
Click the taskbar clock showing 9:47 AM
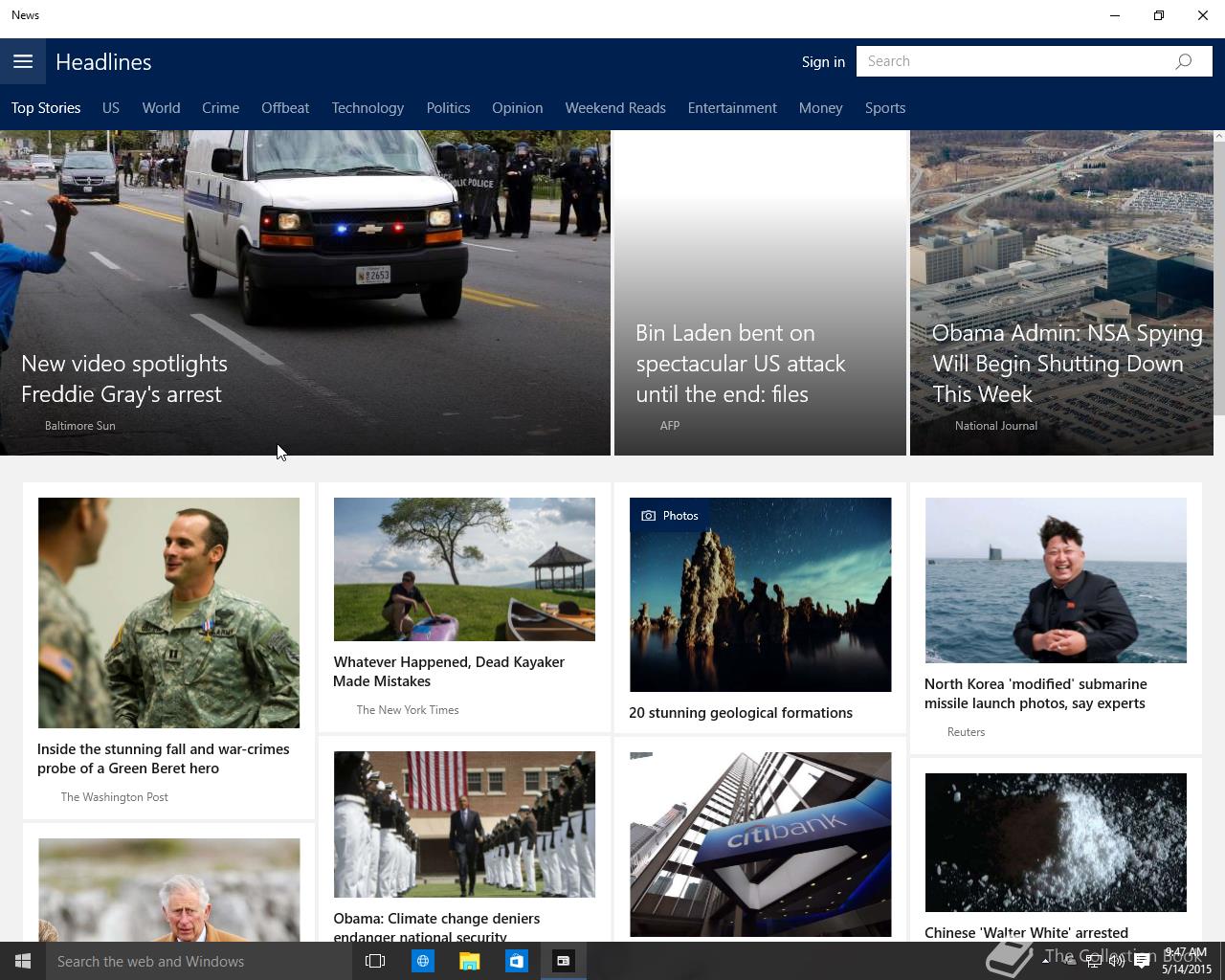coord(1187,961)
